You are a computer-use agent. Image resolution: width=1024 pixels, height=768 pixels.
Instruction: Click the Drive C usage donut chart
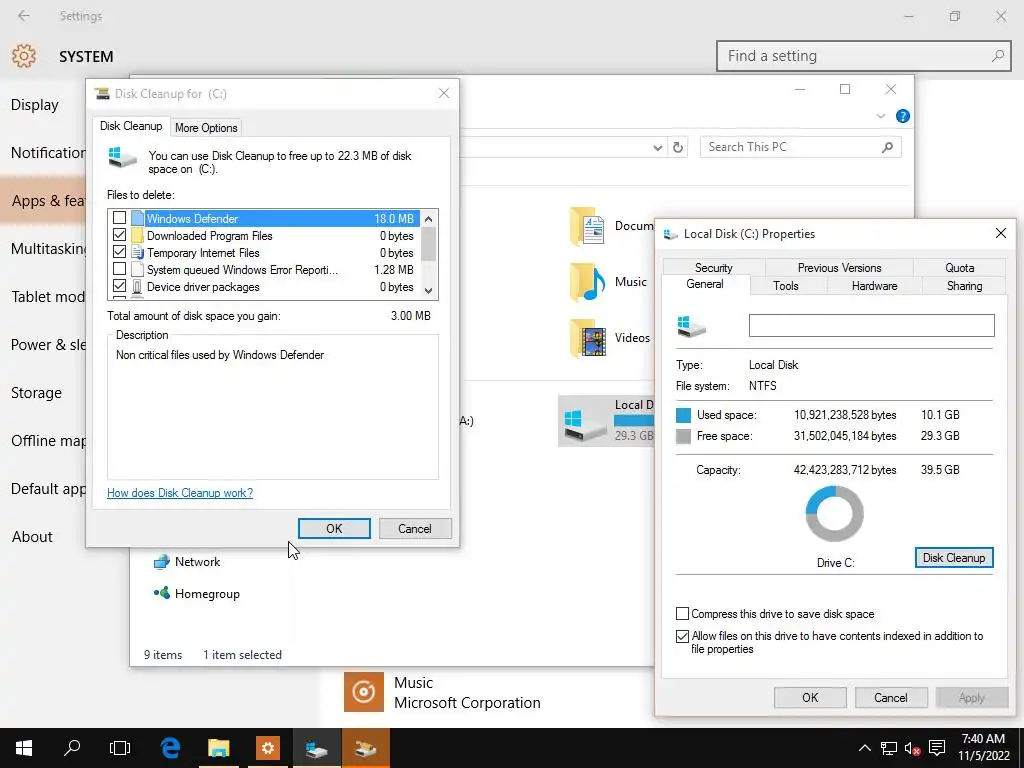coord(835,514)
